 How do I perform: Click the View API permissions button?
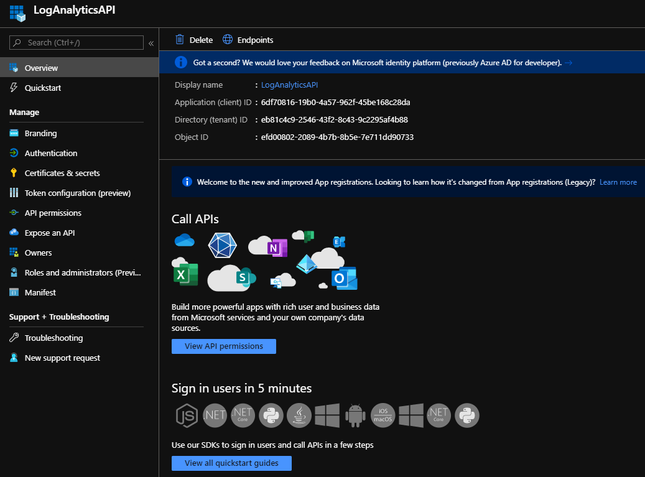[x=224, y=346]
